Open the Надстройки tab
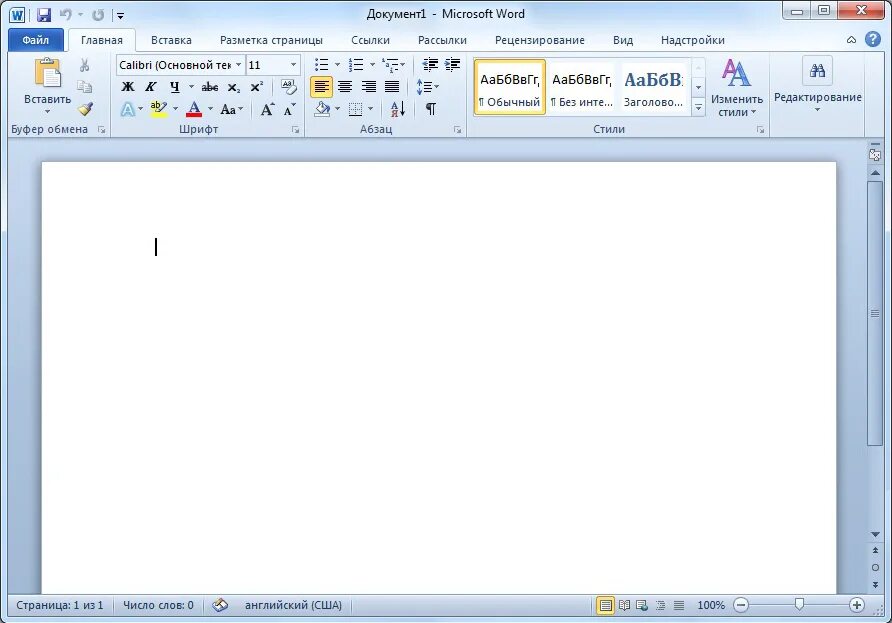Screen dimensions: 892x623 (x=692, y=40)
